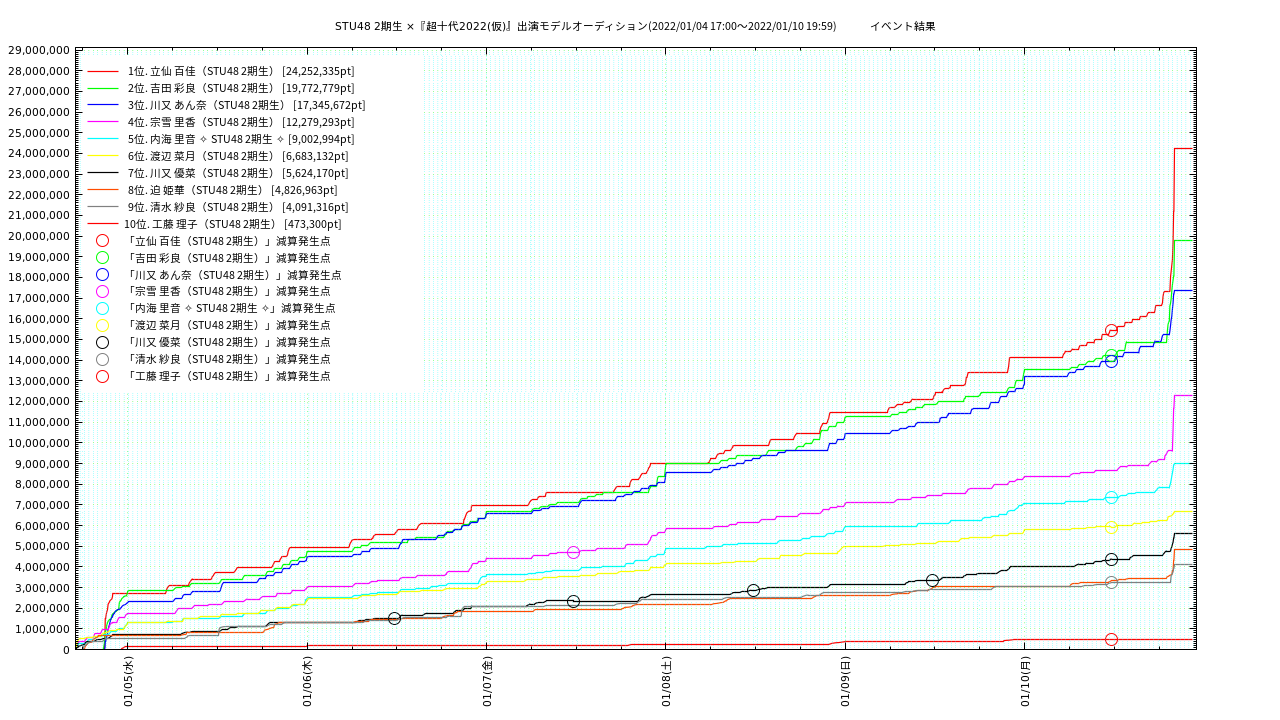The height and width of the screenshot is (720, 1280).
Task: Pick the black line sample beside 7位. 川又 優菜
Action: point(102,173)
